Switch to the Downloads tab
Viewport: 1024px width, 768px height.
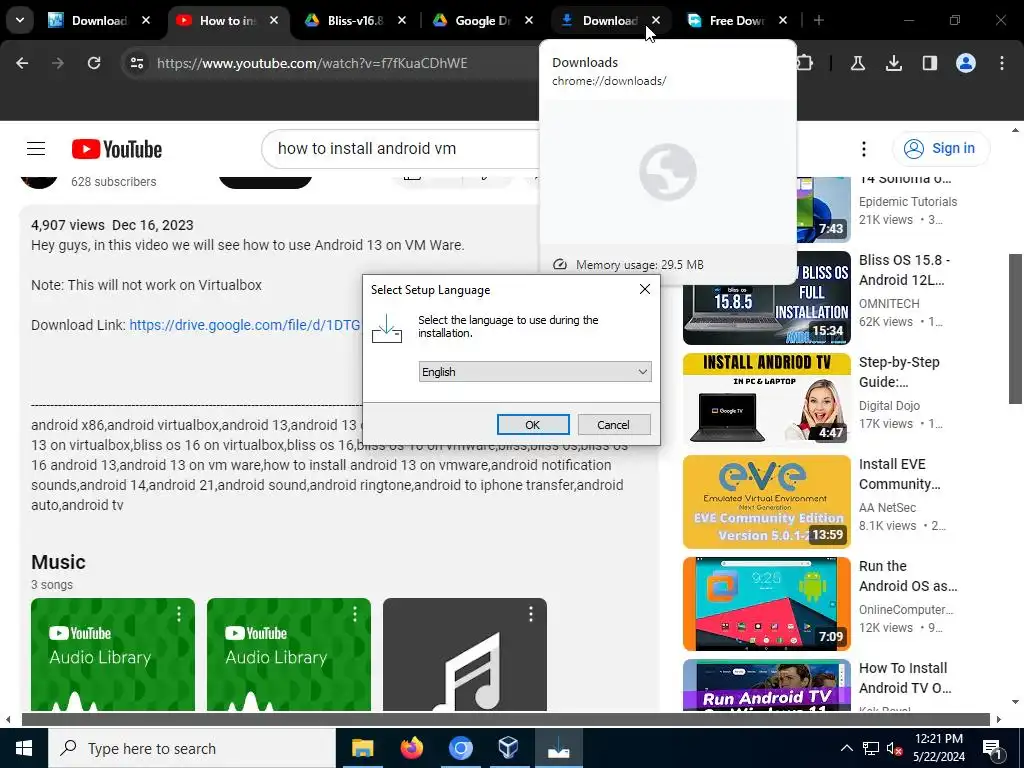click(610, 21)
